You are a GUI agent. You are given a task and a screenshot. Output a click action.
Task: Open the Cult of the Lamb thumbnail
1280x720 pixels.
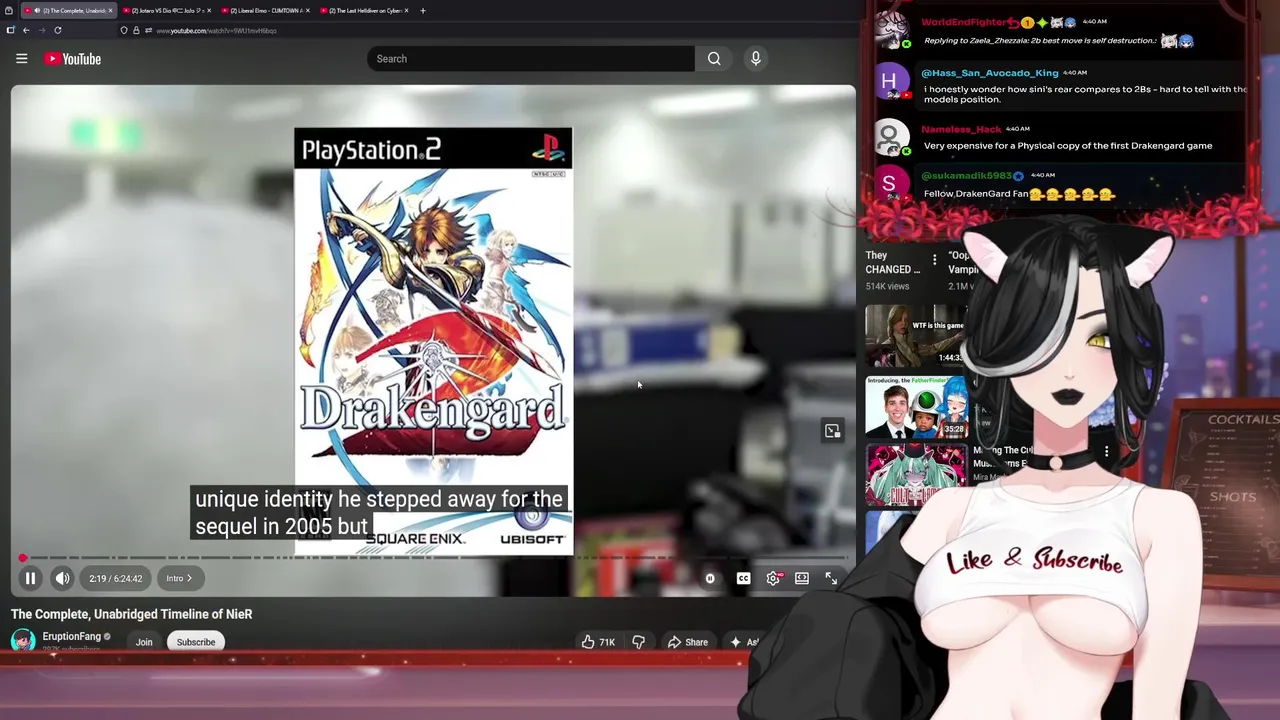click(x=916, y=476)
